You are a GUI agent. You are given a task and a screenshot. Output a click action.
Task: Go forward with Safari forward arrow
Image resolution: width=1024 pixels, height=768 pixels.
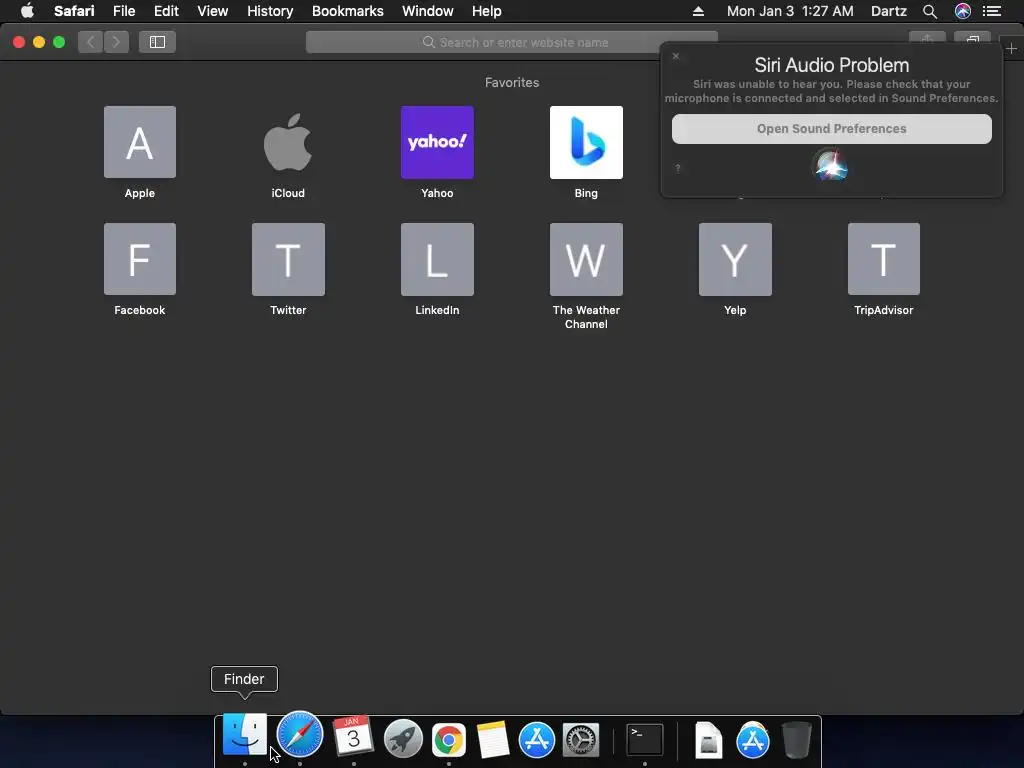116,42
